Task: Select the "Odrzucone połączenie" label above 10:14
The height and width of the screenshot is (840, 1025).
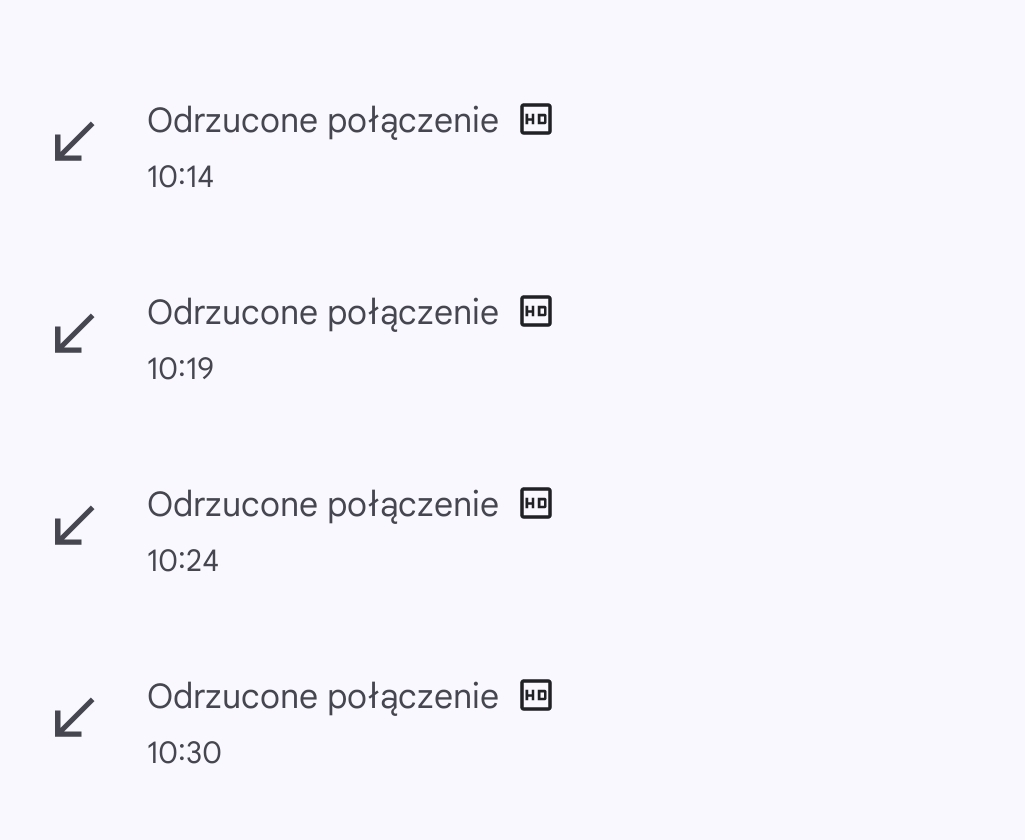Action: (x=322, y=121)
